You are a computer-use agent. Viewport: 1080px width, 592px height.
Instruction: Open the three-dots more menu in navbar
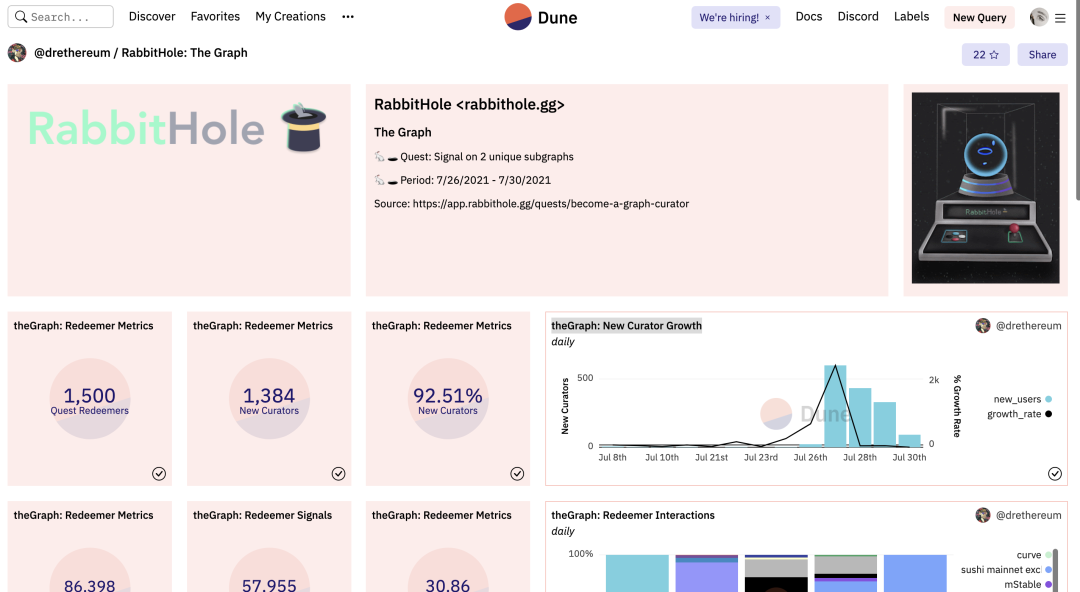coord(348,17)
